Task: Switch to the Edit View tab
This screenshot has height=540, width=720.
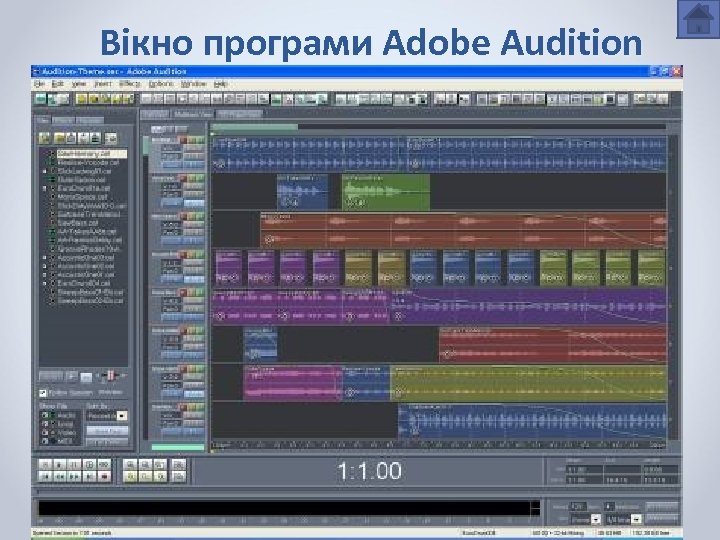Action: click(155, 114)
